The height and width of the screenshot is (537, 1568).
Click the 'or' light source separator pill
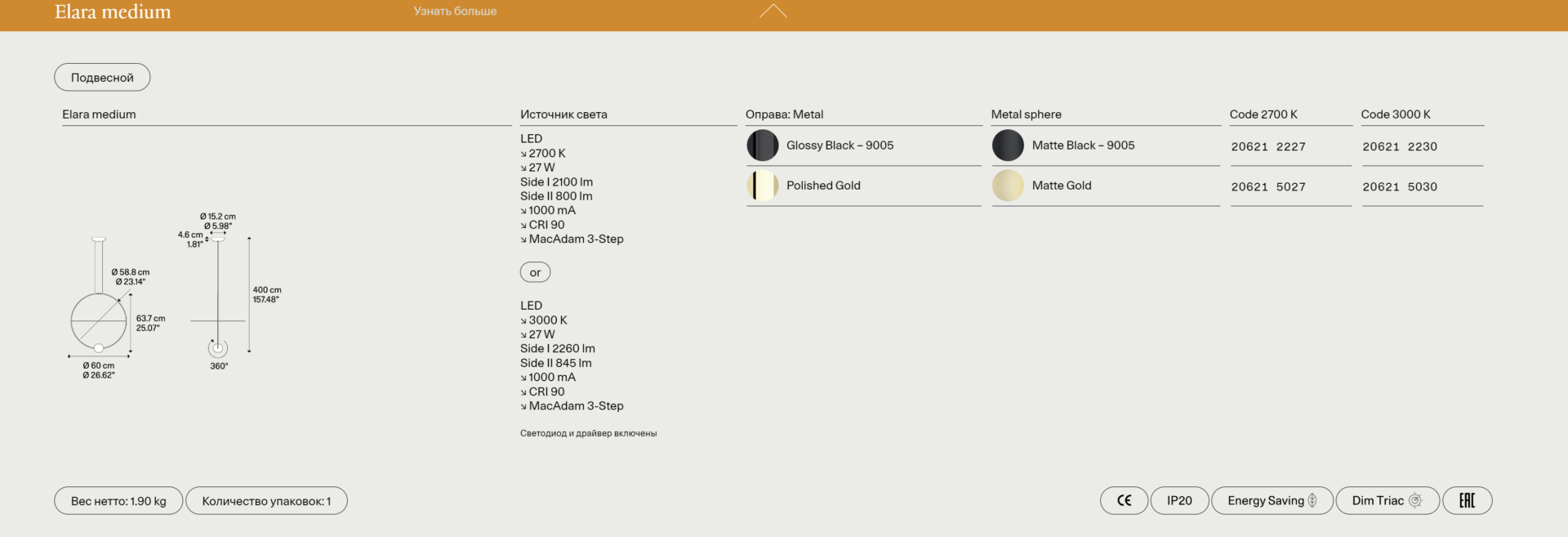535,272
